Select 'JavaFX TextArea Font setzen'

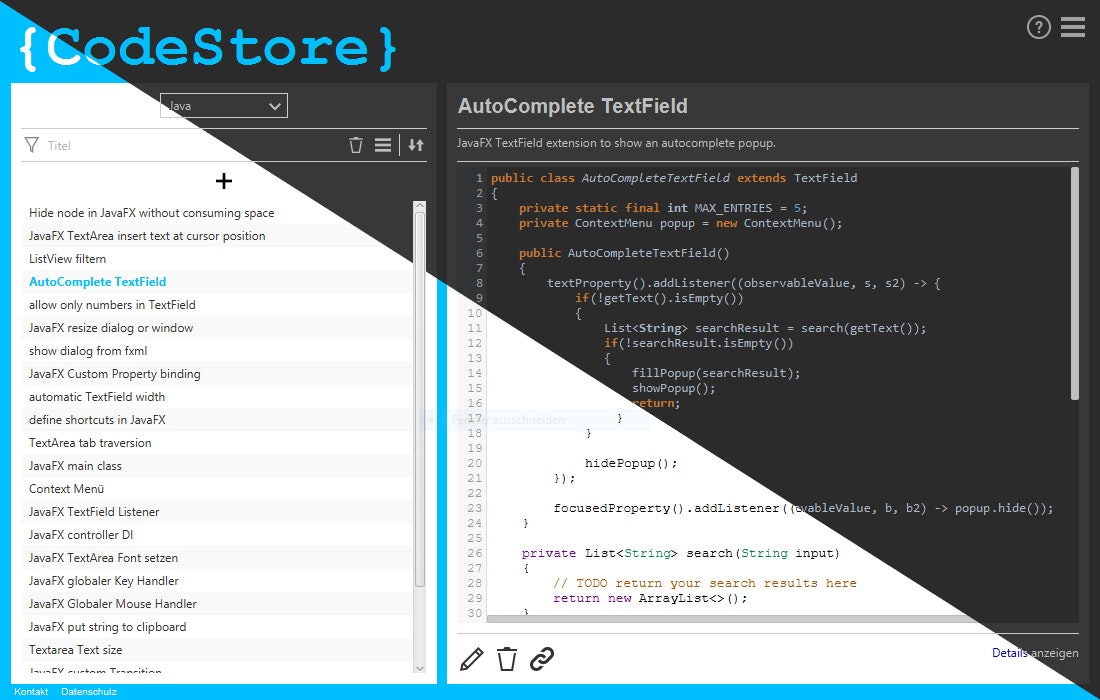tap(217, 558)
